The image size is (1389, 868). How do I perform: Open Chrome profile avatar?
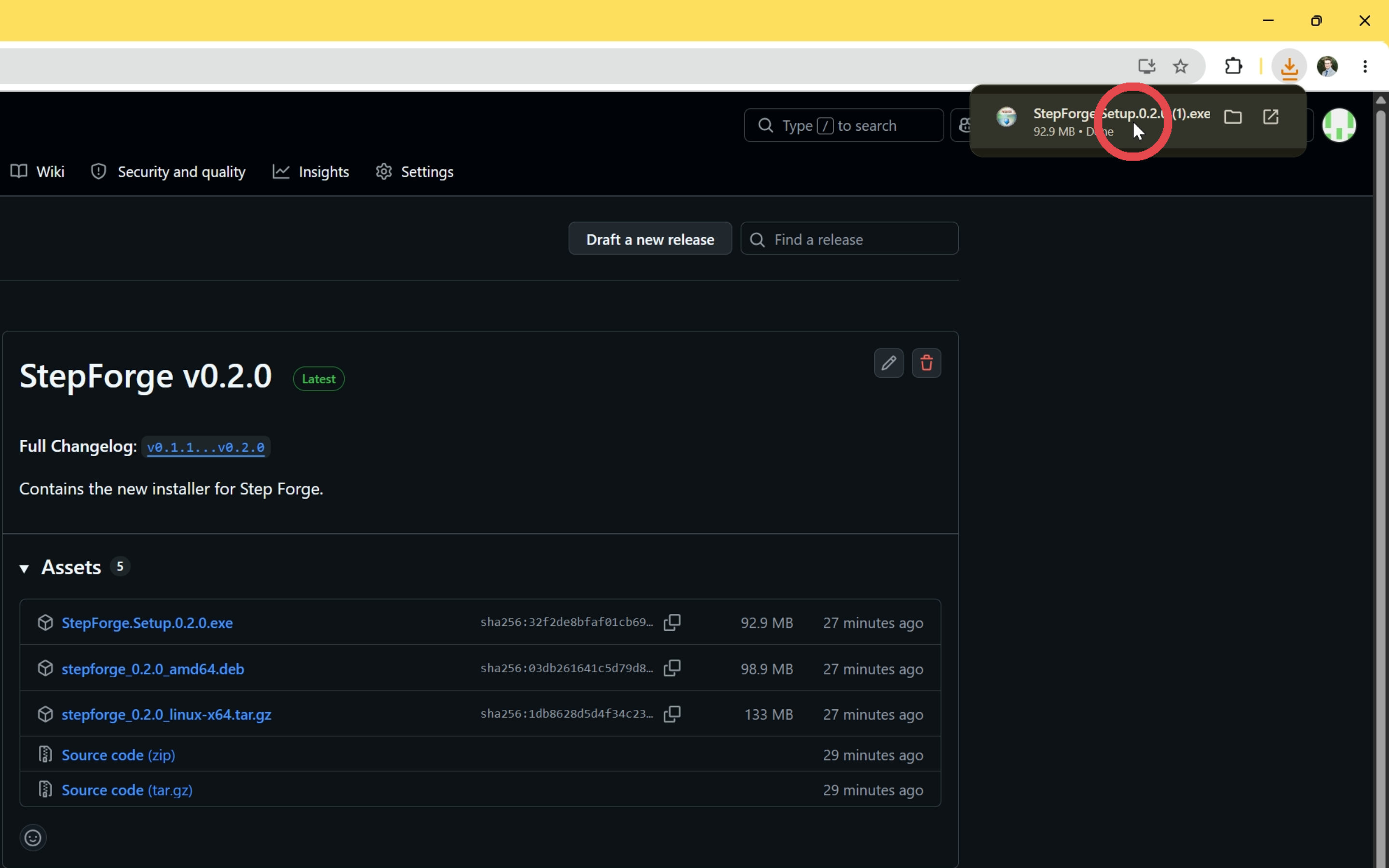point(1327,67)
